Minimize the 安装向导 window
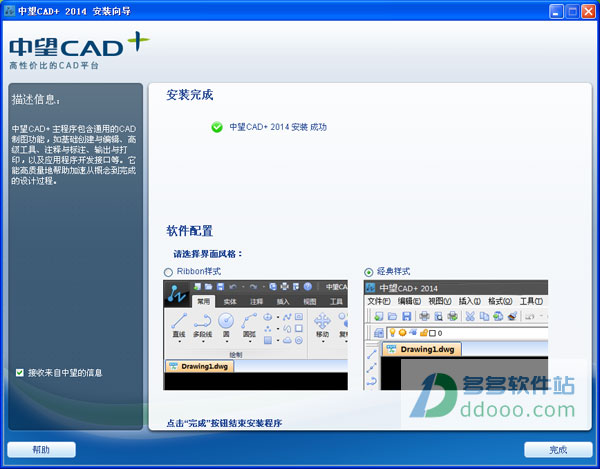This screenshot has width=600, height=469. pyautogui.click(x=556, y=11)
